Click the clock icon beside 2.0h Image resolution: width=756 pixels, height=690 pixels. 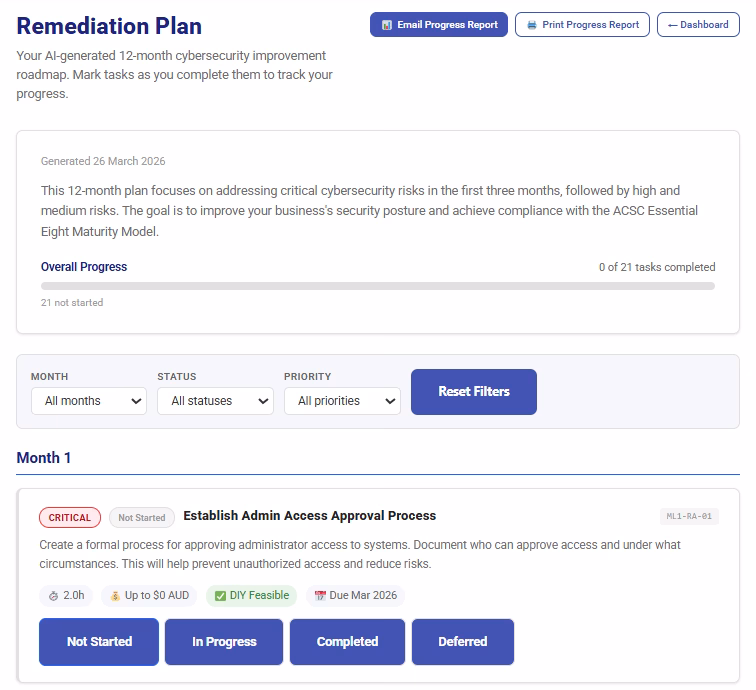tap(54, 596)
